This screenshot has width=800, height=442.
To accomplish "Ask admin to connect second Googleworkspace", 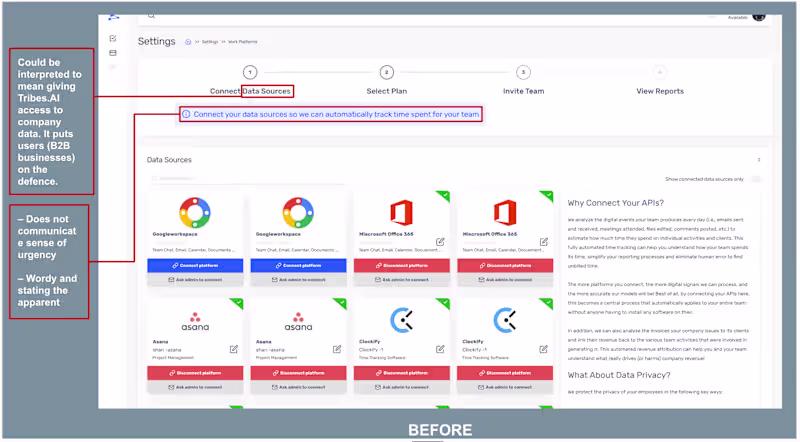I will coord(298,280).
